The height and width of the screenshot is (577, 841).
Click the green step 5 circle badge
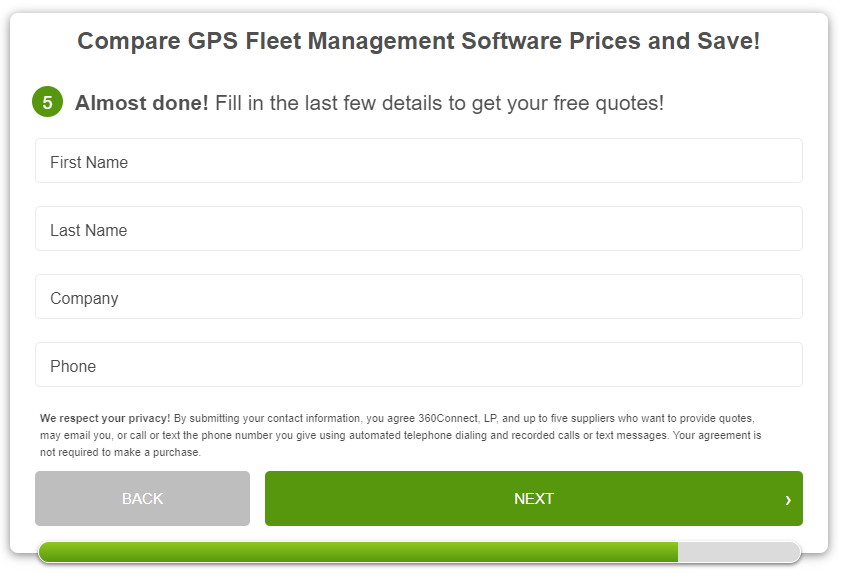[47, 102]
